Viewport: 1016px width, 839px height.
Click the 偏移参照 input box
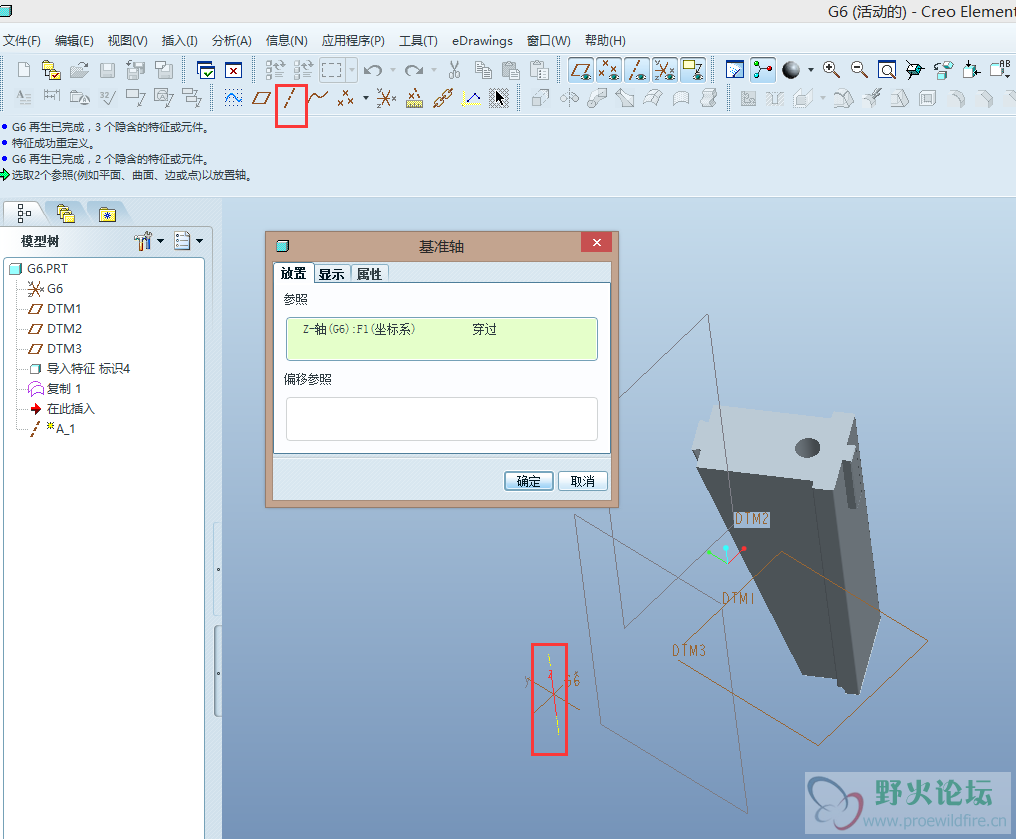coord(441,418)
